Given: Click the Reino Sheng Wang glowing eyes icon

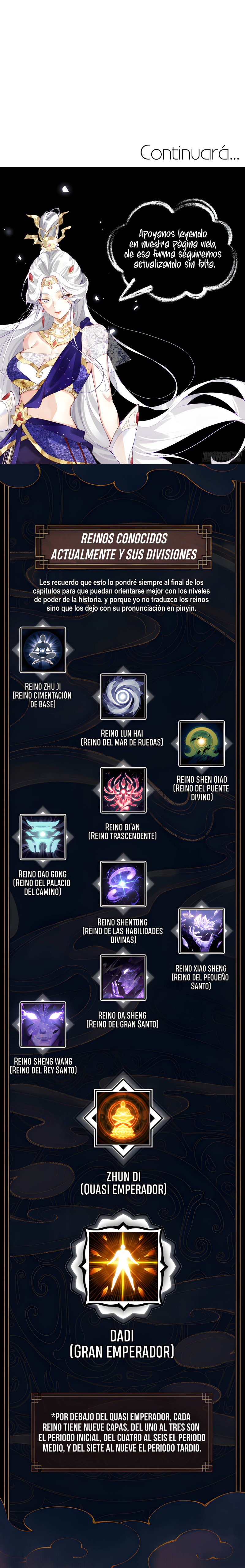Looking at the screenshot, I should coord(43,1024).
